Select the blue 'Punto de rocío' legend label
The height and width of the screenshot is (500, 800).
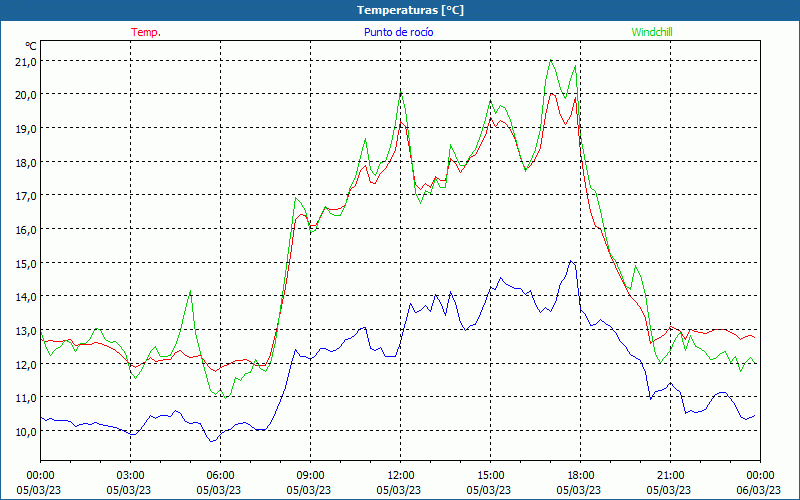[398, 32]
